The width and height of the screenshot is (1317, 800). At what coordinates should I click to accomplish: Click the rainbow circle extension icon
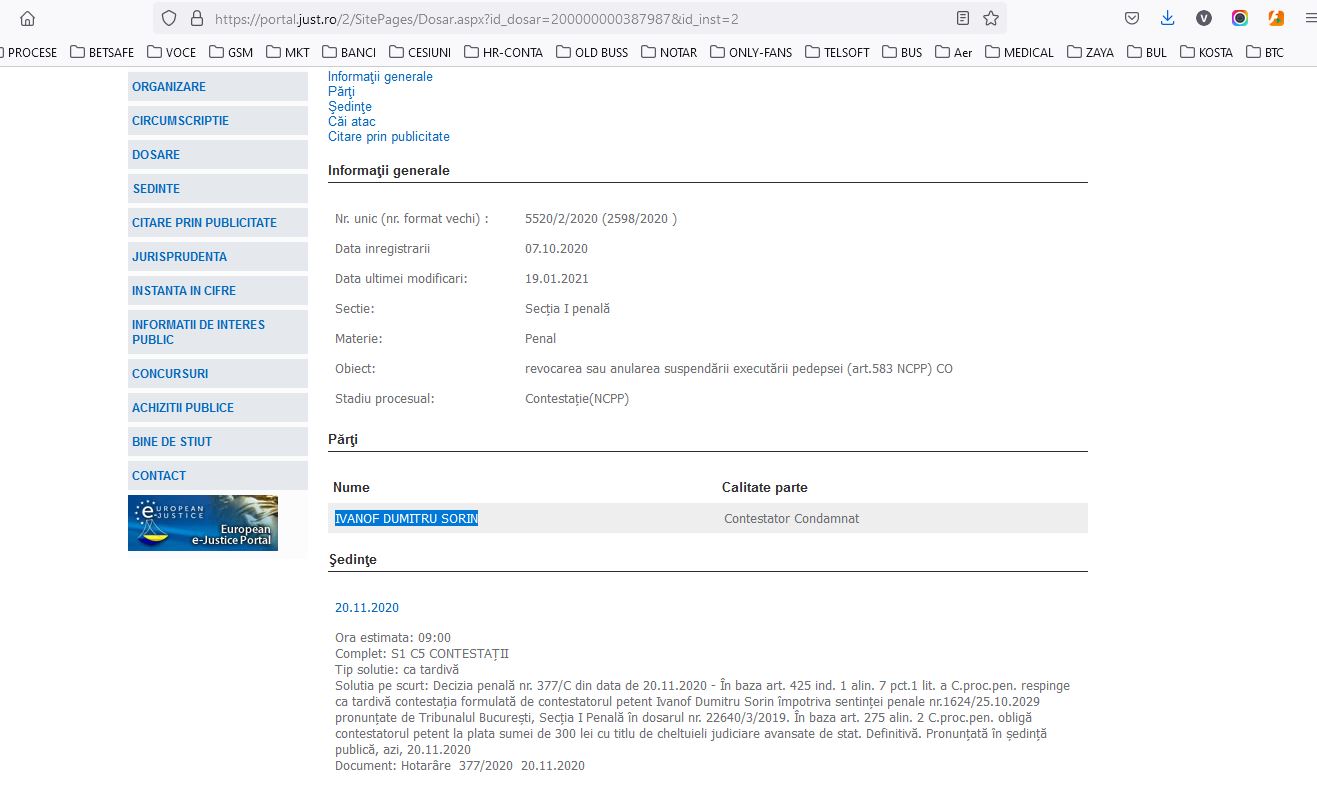[1239, 18]
